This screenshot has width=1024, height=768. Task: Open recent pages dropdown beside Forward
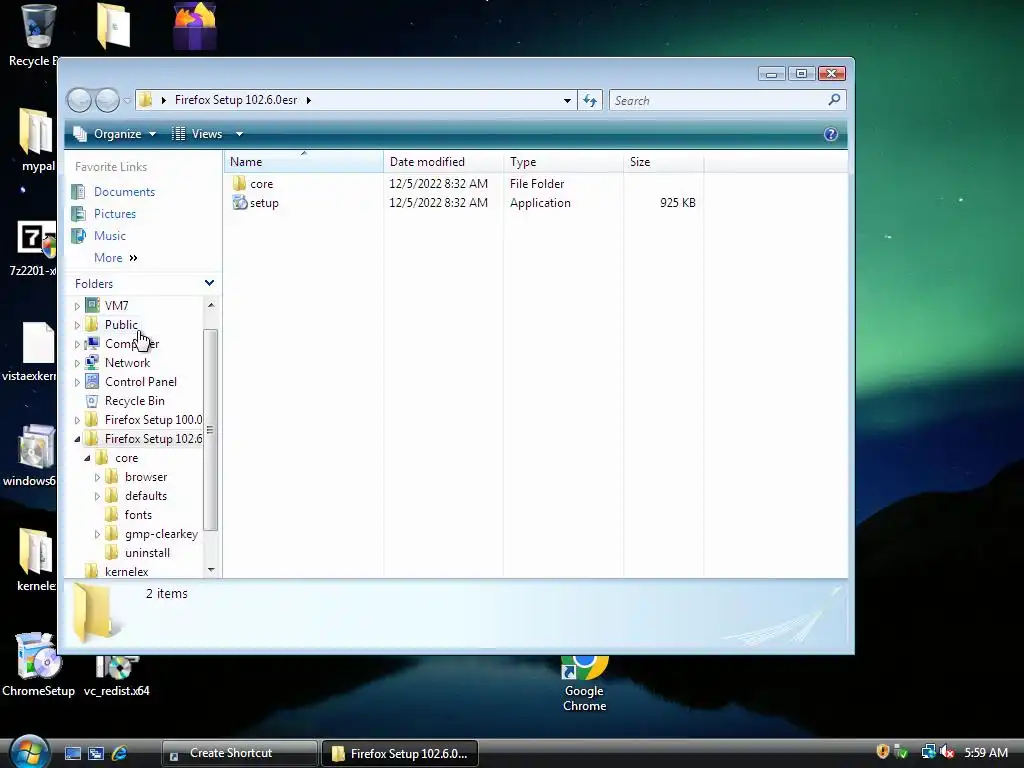pyautogui.click(x=127, y=101)
